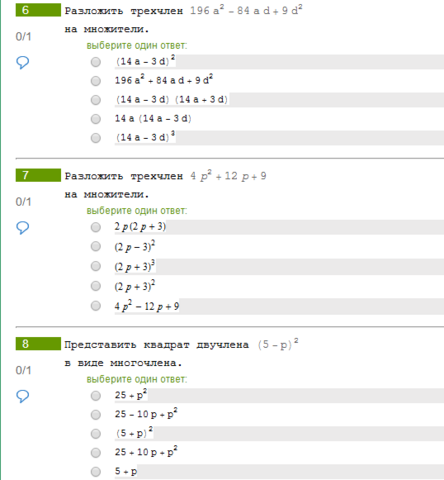Open the comment bubble for question 6
The height and width of the screenshot is (480, 444).
(23, 62)
